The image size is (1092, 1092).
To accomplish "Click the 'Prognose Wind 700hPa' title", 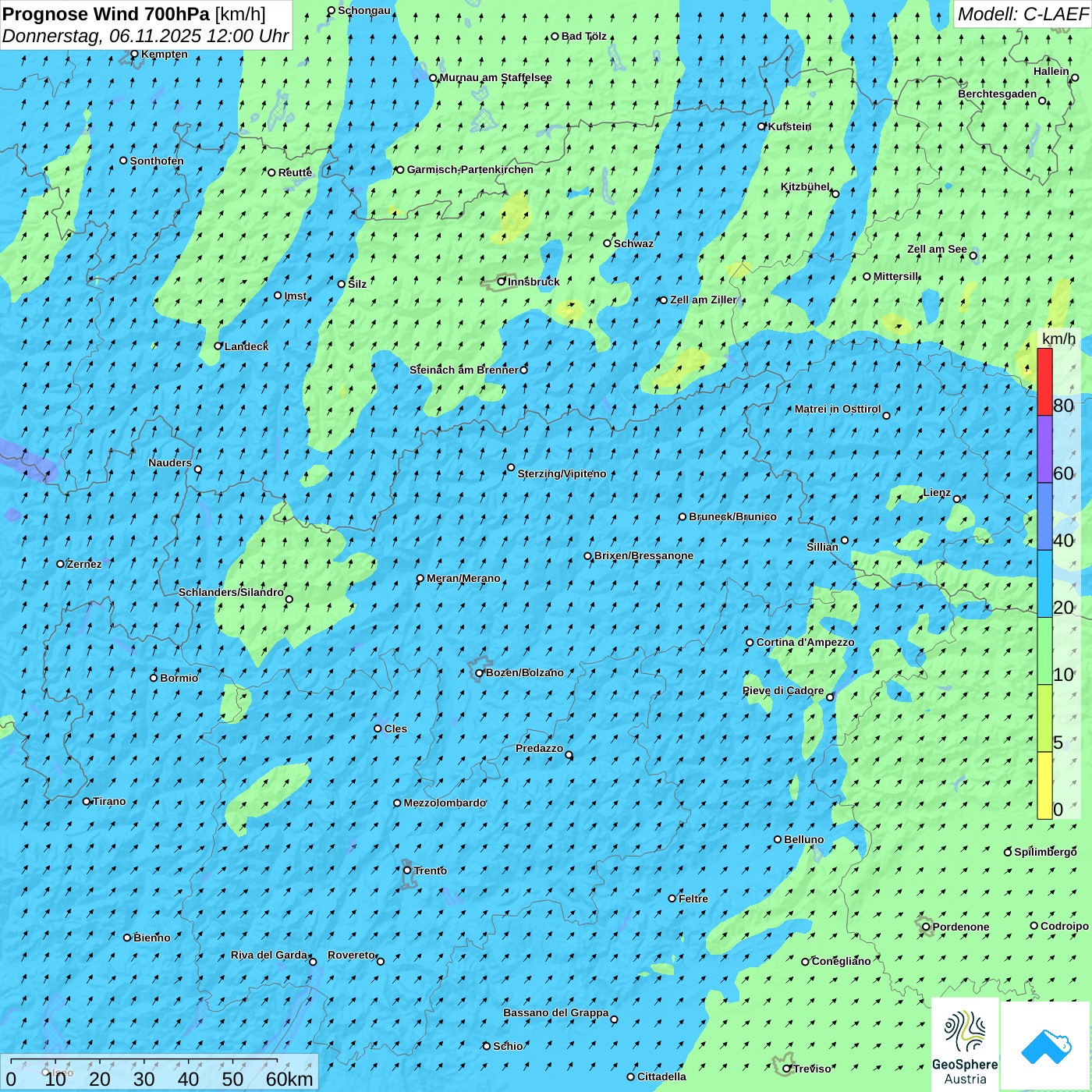I will click(x=106, y=13).
